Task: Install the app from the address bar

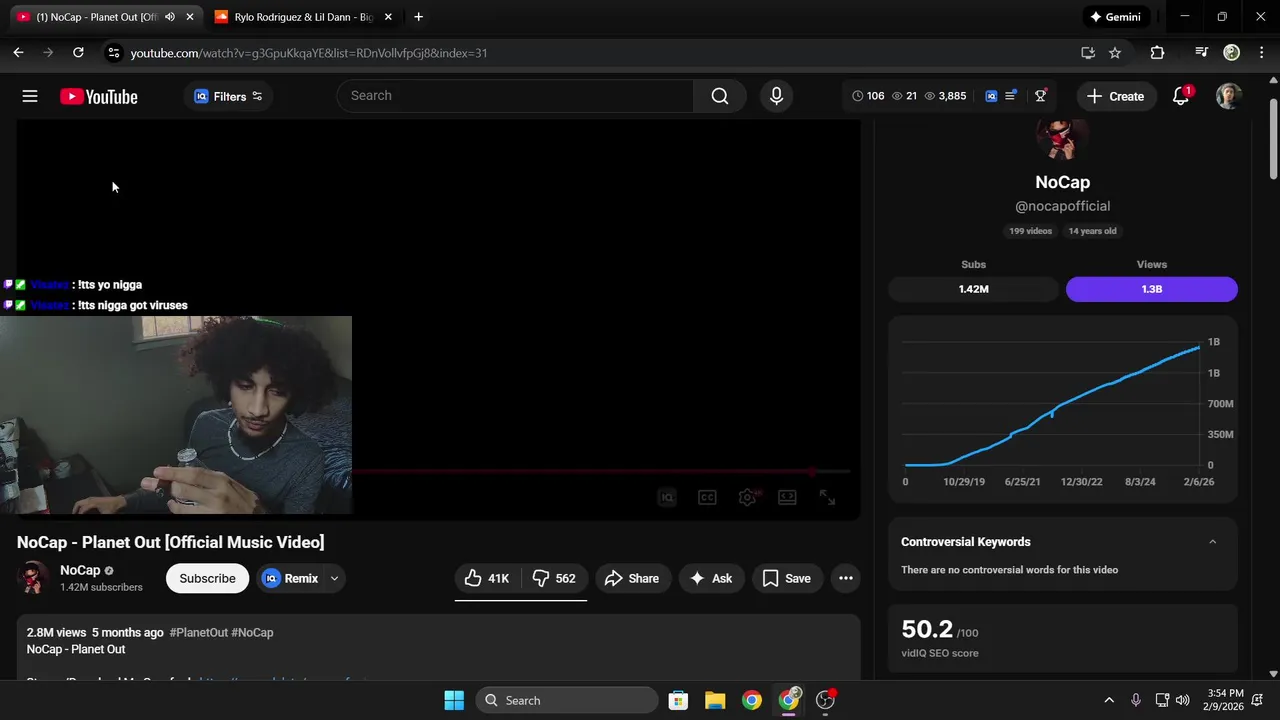Action: coord(1088,53)
